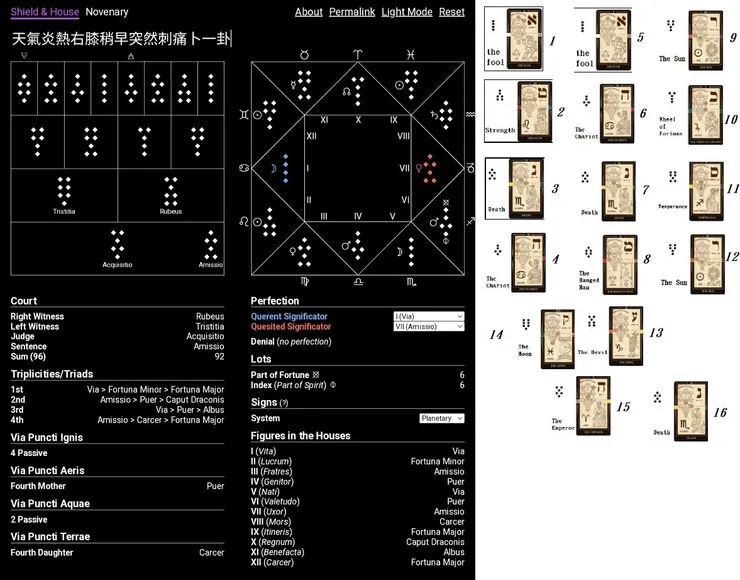Select tarot card 4 The Chariot
This screenshot has height=580, width=740.
(529, 262)
